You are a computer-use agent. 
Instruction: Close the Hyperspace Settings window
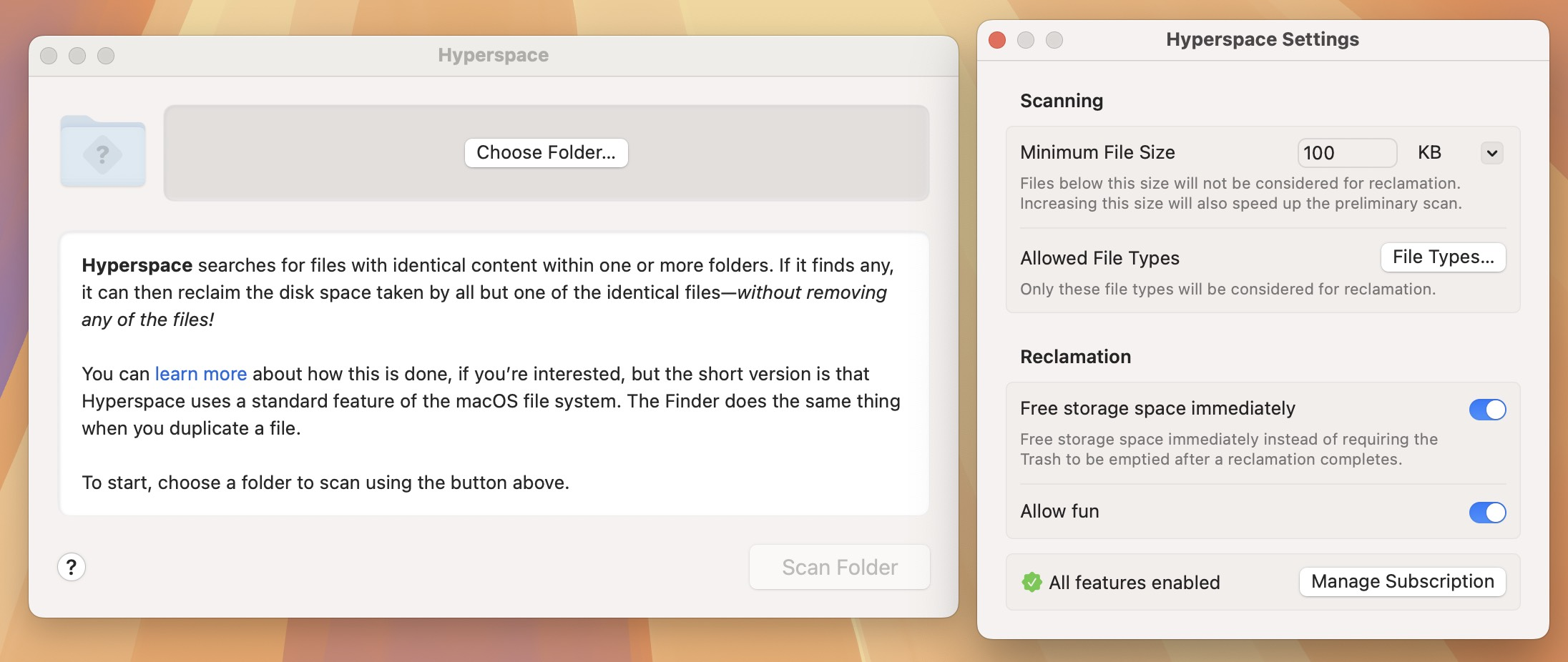pos(997,40)
